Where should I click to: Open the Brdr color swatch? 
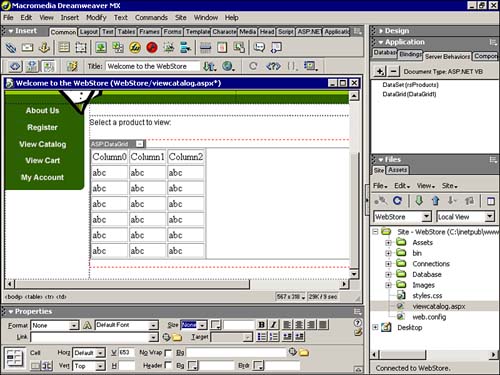click(x=258, y=366)
